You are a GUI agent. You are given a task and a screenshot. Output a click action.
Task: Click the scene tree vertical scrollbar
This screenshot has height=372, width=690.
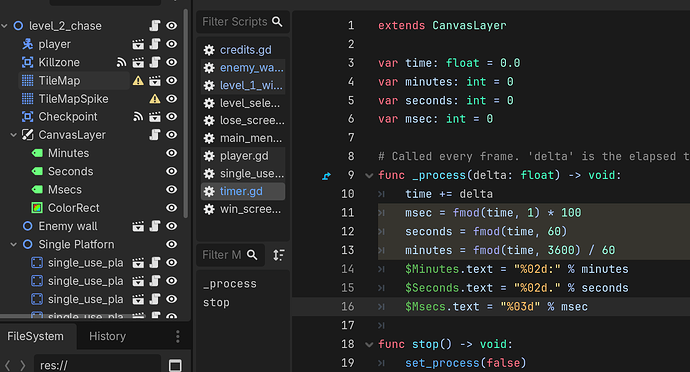click(x=186, y=114)
